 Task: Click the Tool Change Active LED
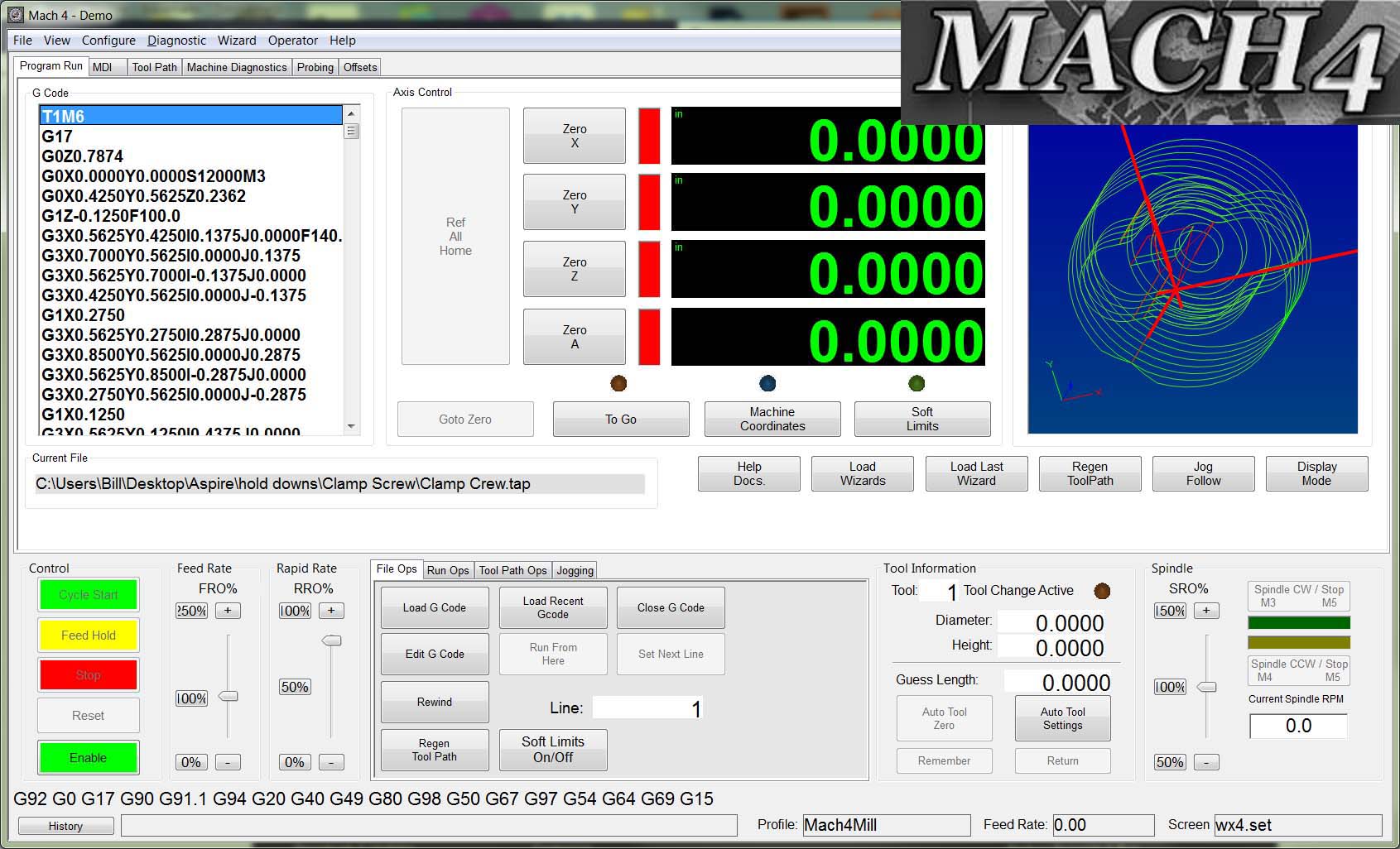coord(1102,591)
